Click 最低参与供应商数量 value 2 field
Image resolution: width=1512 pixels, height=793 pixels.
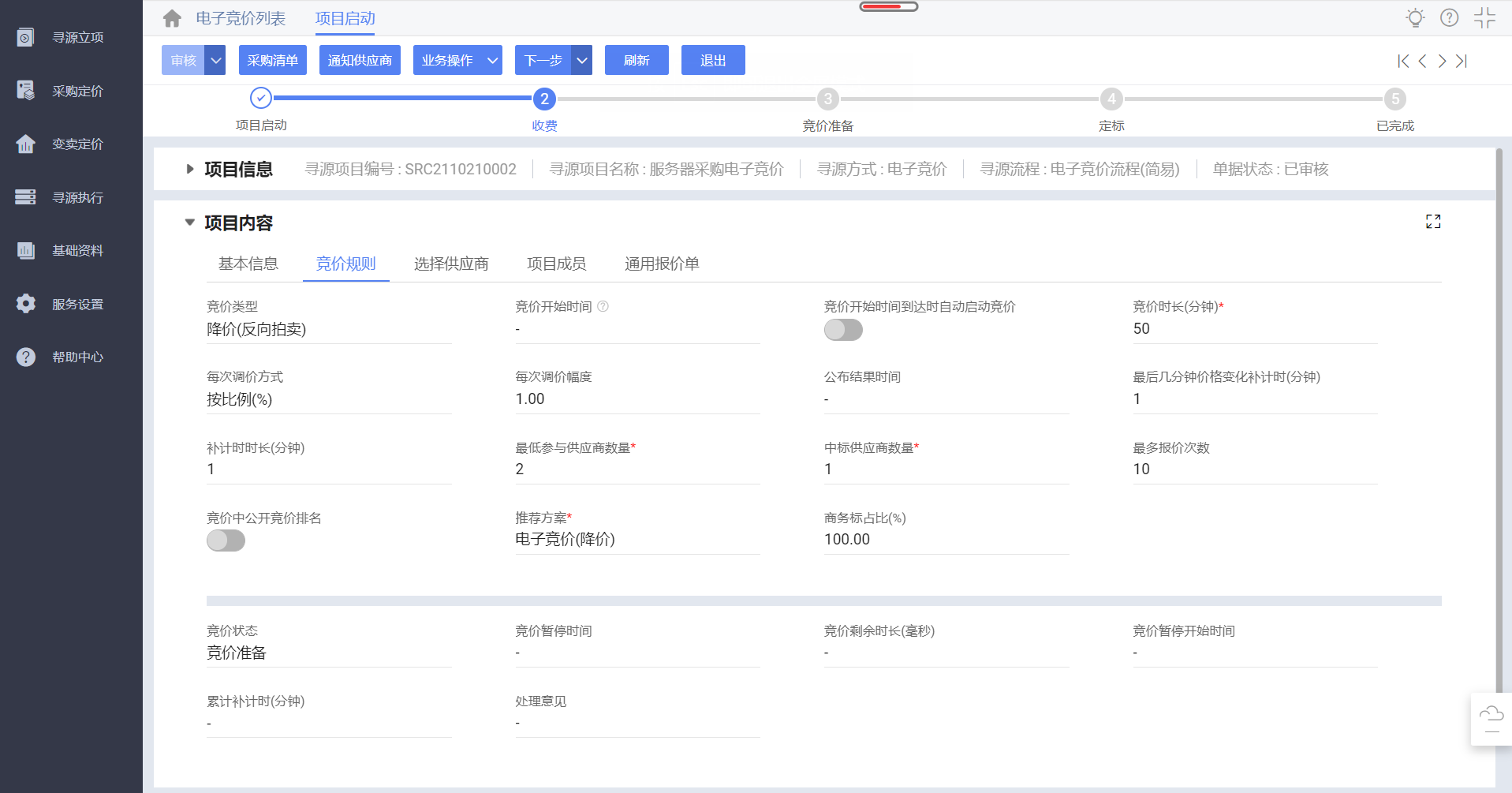pyautogui.click(x=637, y=469)
